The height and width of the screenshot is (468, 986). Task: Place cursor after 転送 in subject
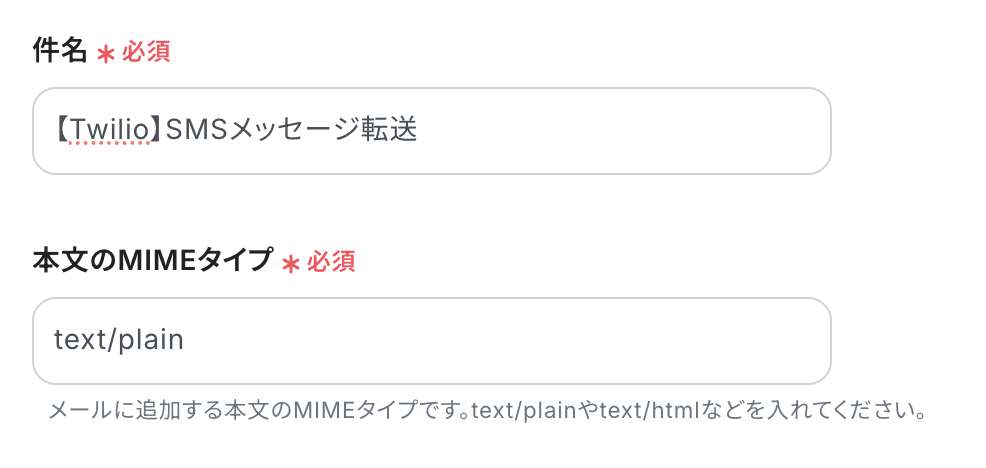pyautogui.click(x=418, y=130)
